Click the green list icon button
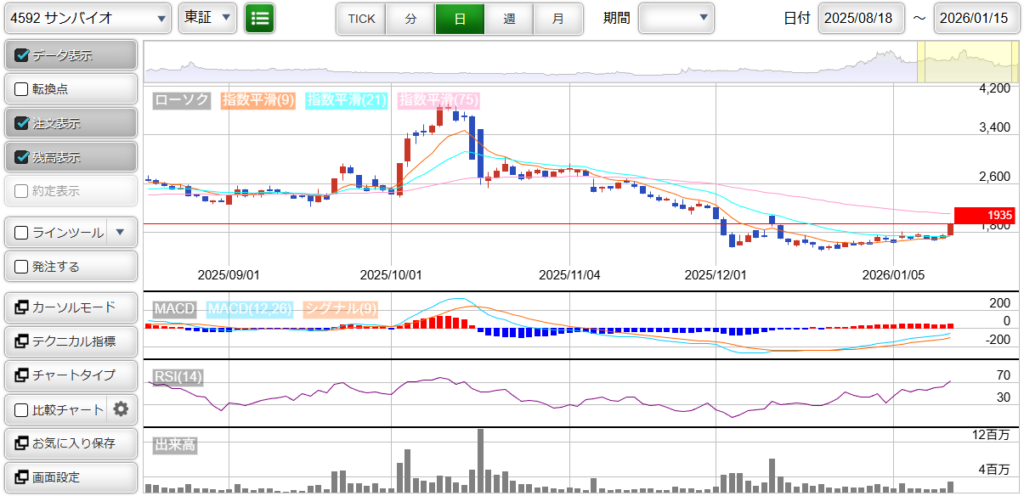The height and width of the screenshot is (496, 1024). [260, 18]
